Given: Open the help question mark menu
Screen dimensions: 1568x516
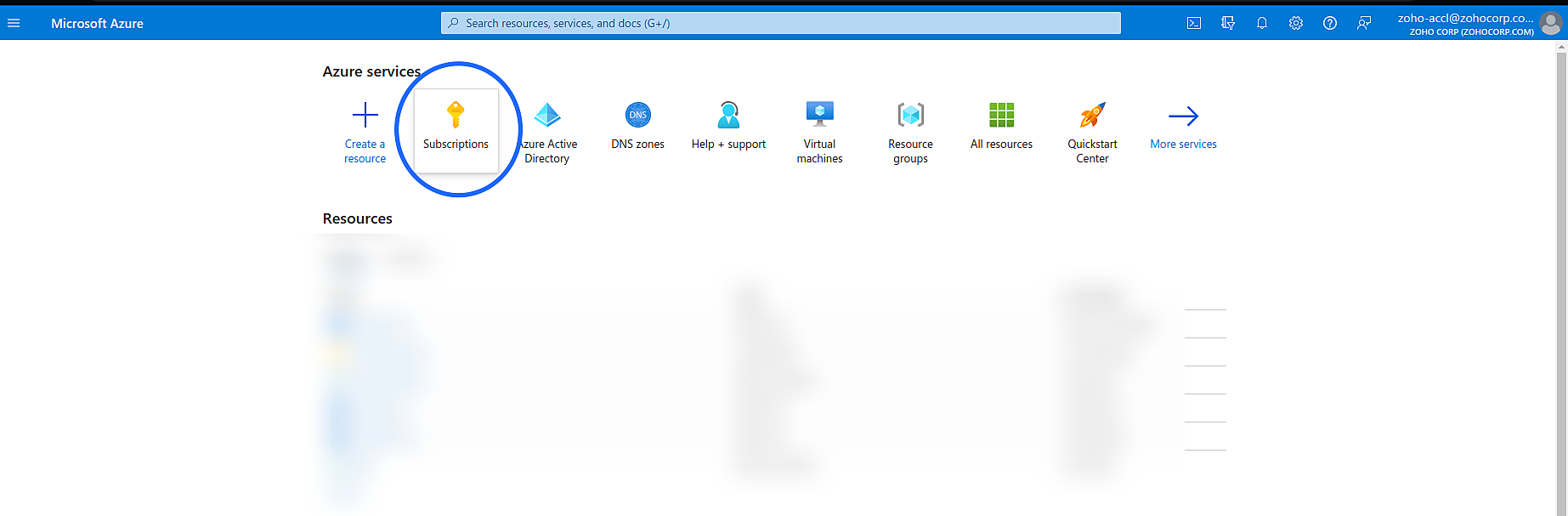Looking at the screenshot, I should point(1330,23).
